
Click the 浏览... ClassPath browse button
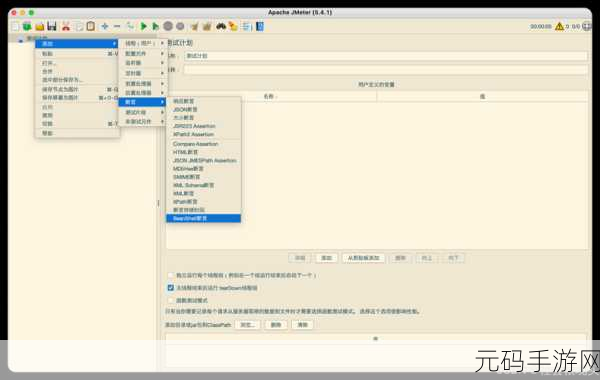(x=248, y=325)
